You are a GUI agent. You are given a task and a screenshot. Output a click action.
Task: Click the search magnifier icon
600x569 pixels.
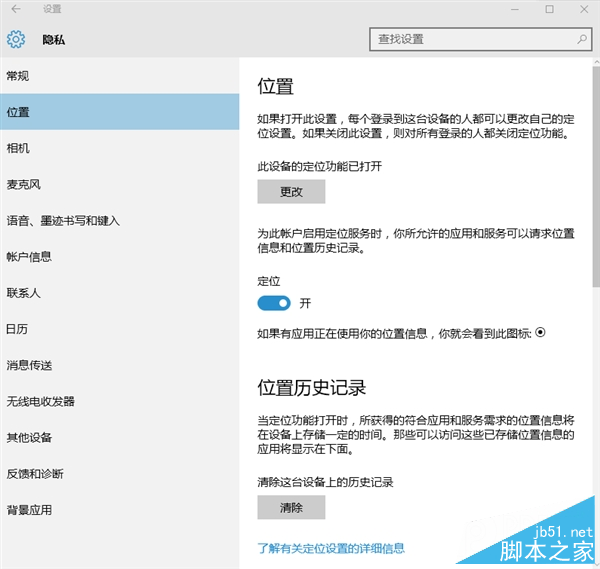point(582,39)
